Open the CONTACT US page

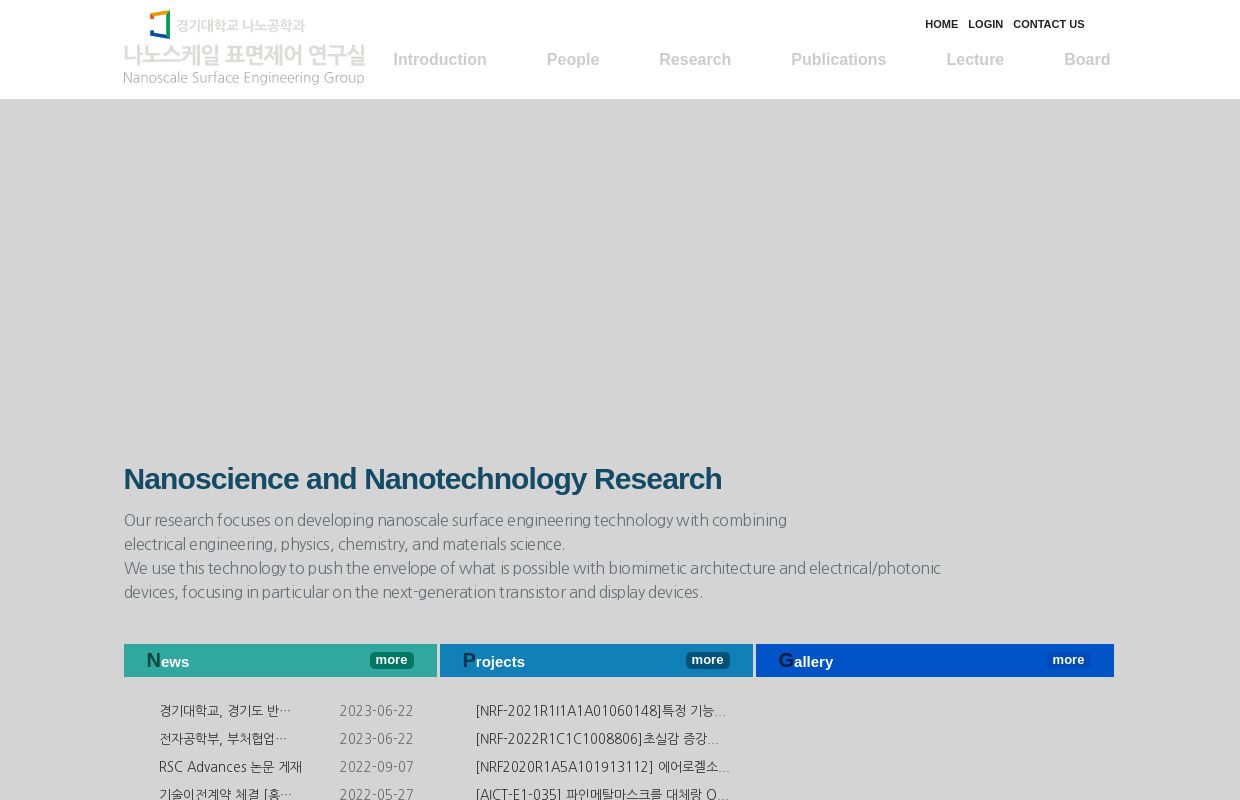(x=1048, y=24)
